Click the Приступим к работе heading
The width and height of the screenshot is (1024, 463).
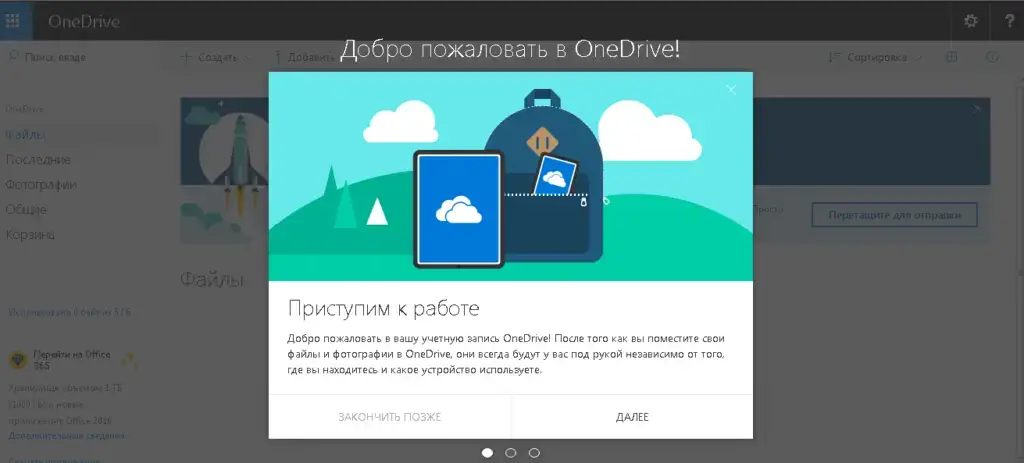(x=383, y=308)
